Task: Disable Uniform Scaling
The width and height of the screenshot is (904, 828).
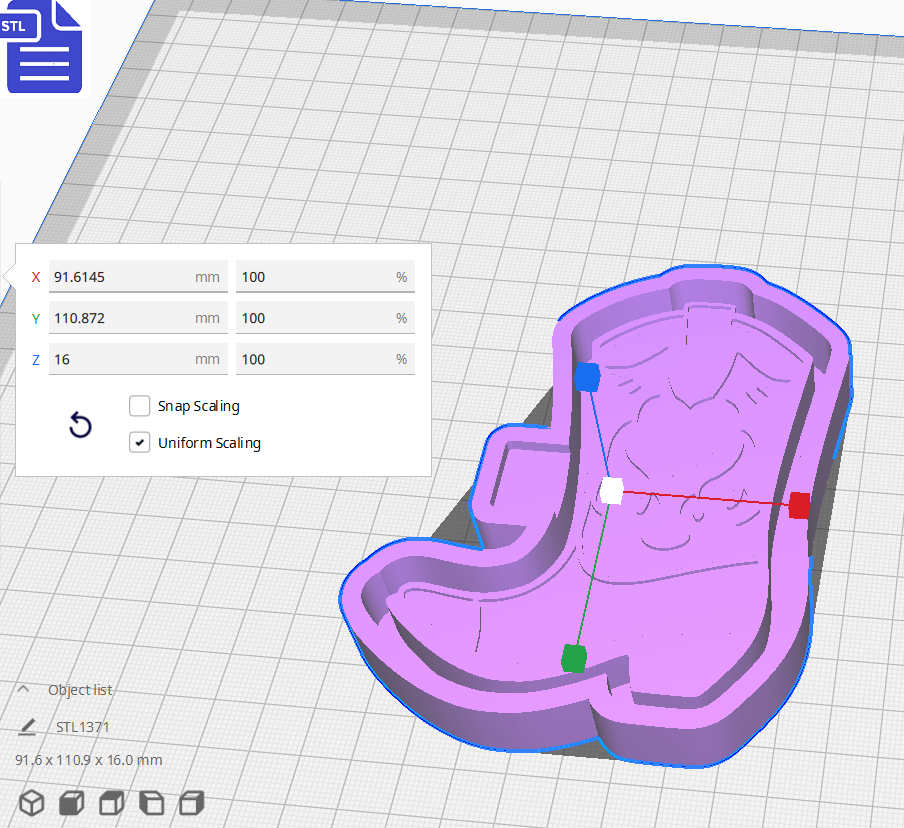Action: point(139,442)
